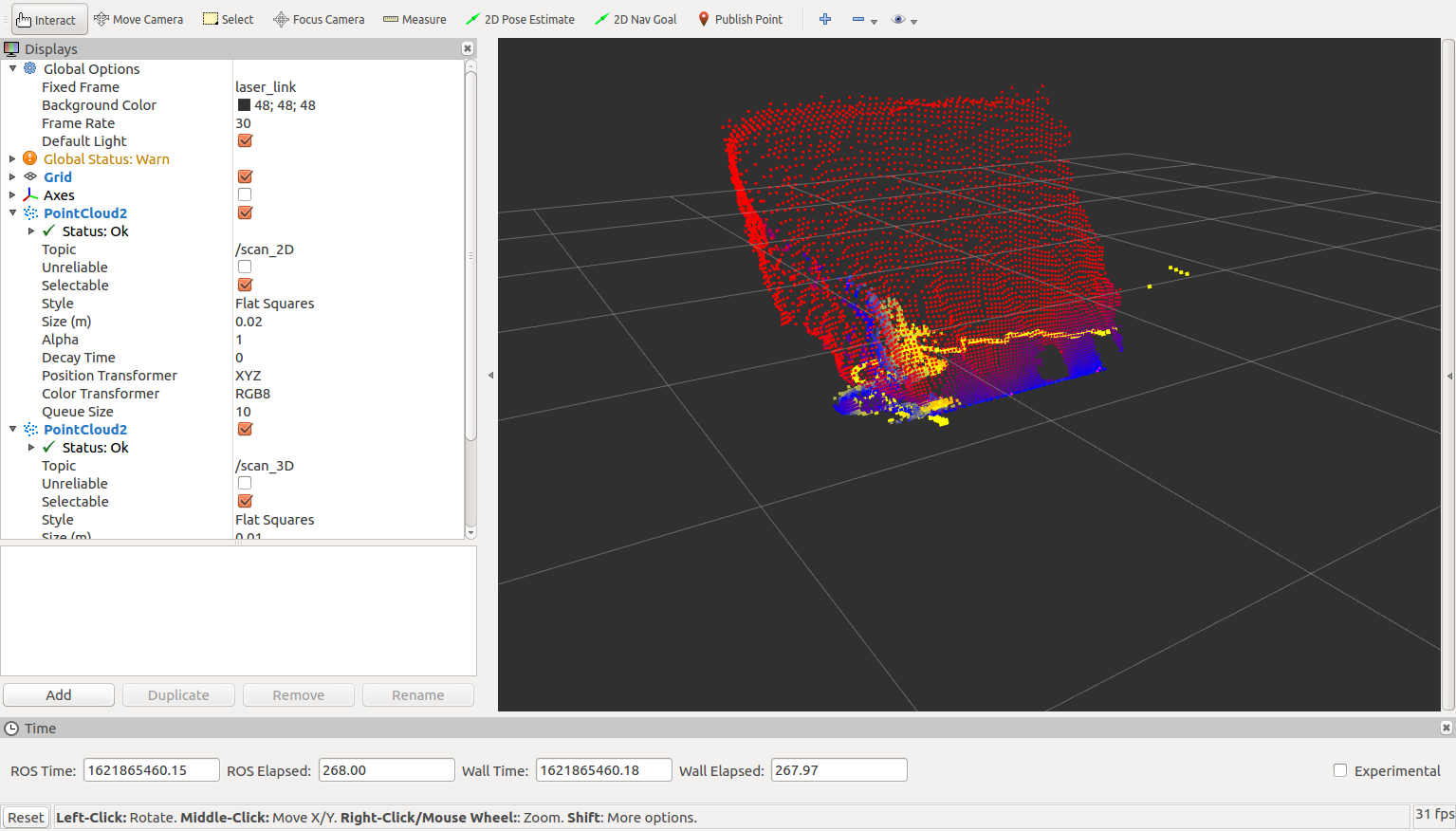This screenshot has height=831, width=1456.
Task: Enable the Experimental checkbox
Action: click(x=1340, y=770)
